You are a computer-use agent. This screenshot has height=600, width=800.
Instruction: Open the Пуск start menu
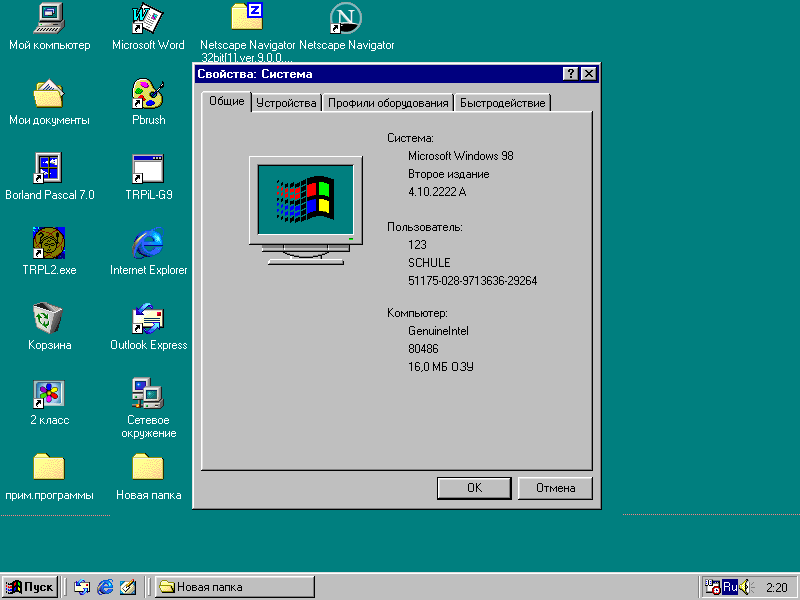[x=30, y=587]
